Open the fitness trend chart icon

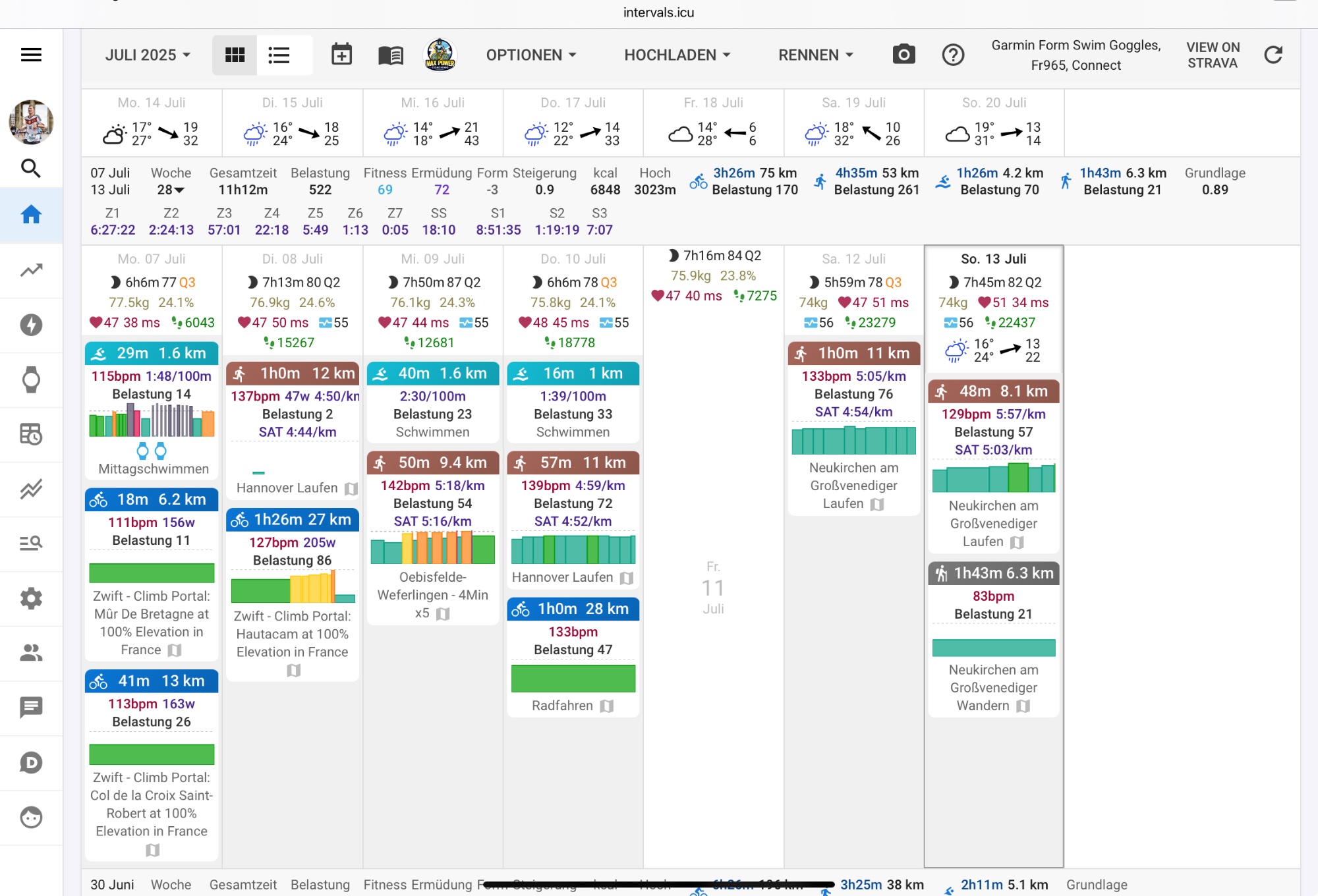point(31,270)
